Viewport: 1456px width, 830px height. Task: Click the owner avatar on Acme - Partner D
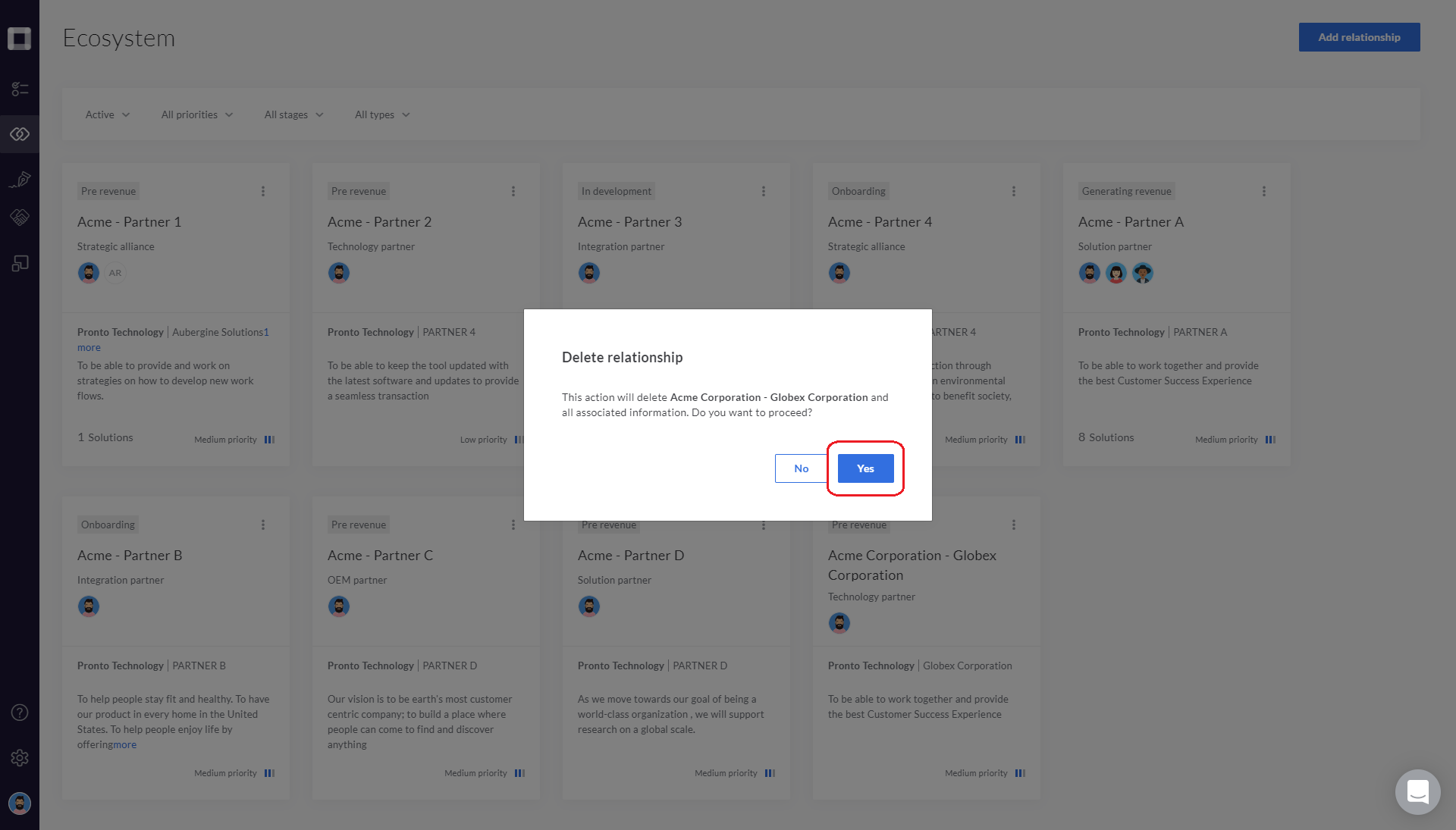[x=589, y=606]
